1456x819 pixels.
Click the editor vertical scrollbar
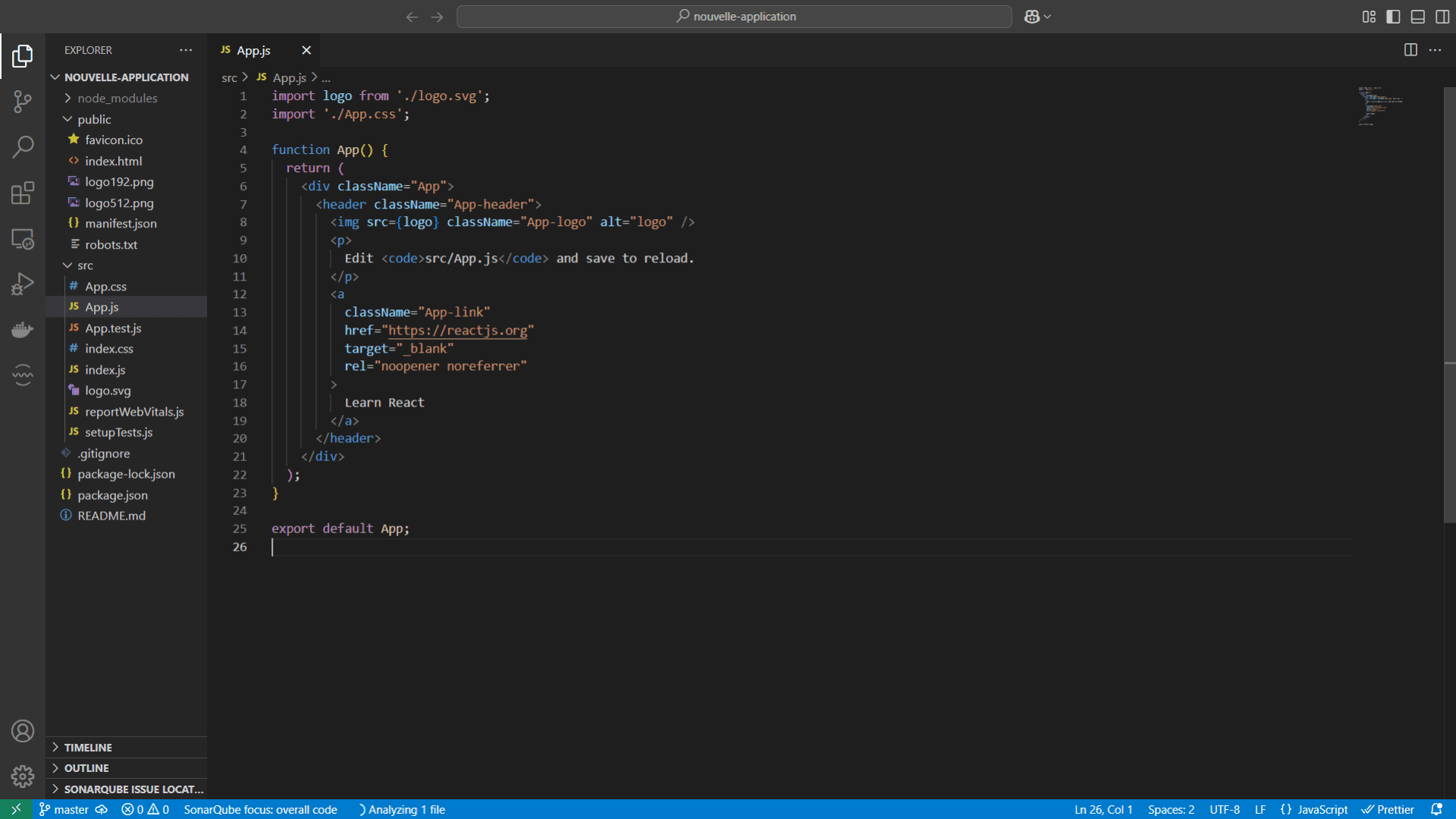[x=1450, y=303]
